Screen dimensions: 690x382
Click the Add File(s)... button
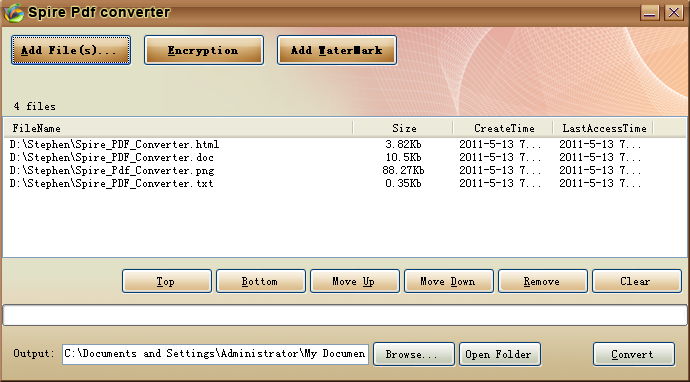[71, 50]
